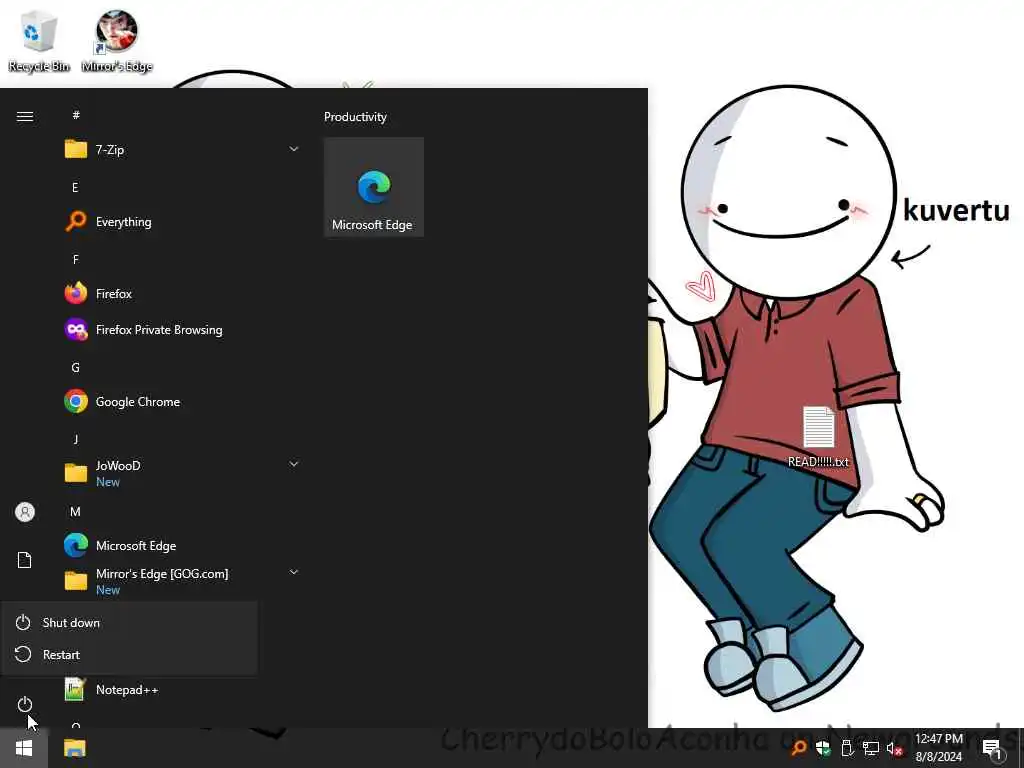Click the Microsoft Edge Productivity tile
1024x768 pixels.
(x=374, y=187)
